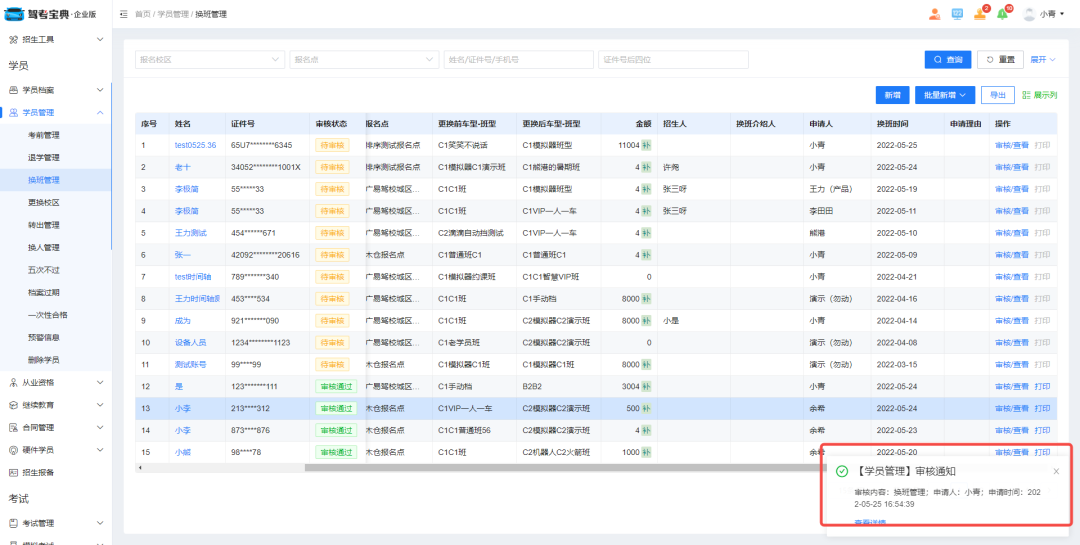Click the sidebar collapse icon beside the breadcrumb
The width and height of the screenshot is (1080, 545).
pos(123,14)
